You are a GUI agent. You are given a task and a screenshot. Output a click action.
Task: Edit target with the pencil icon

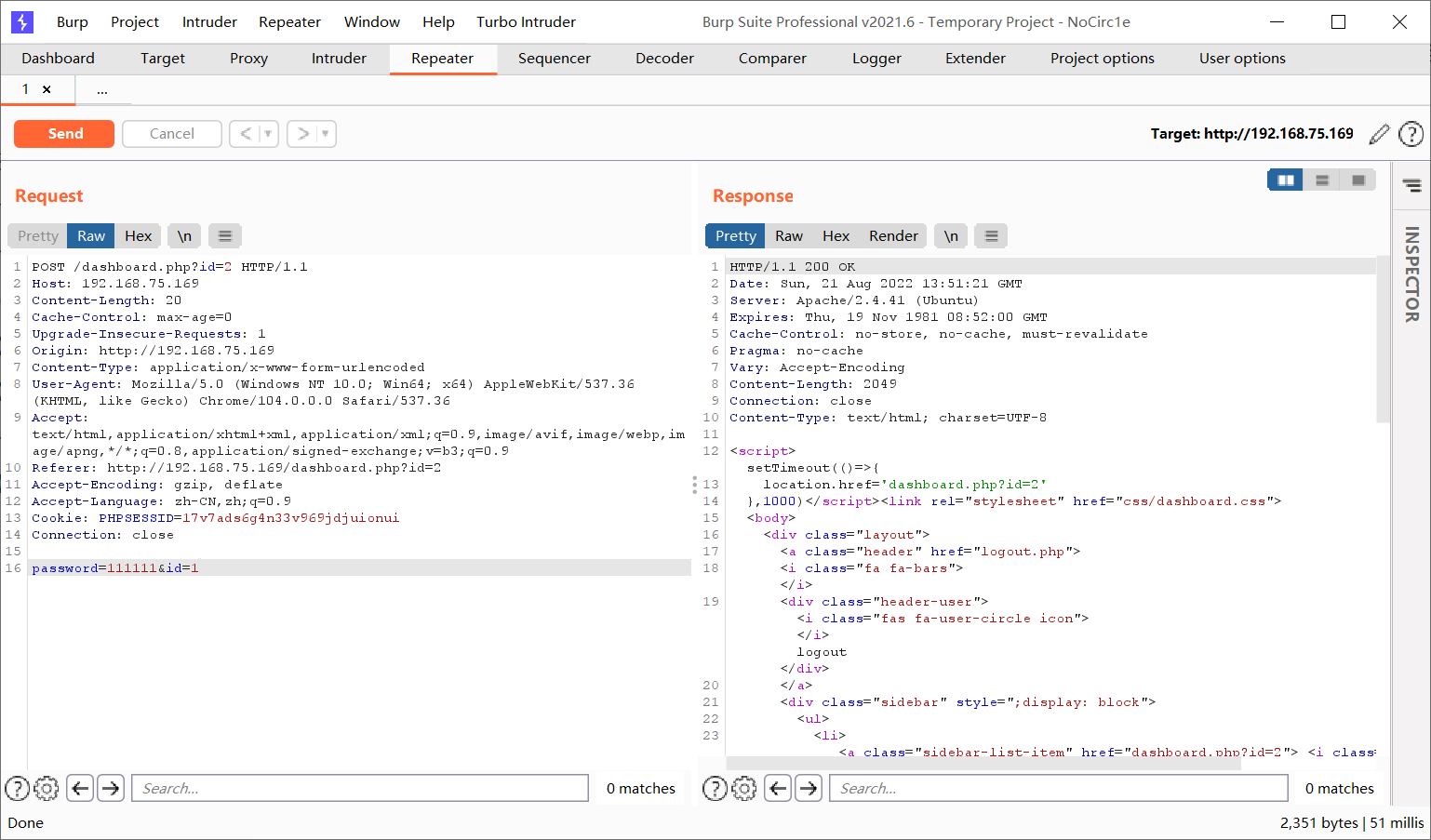(1380, 134)
